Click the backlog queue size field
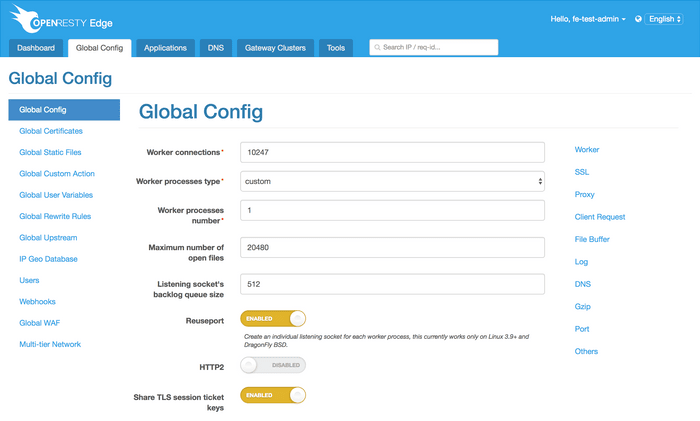The height and width of the screenshot is (421, 700). 392,284
